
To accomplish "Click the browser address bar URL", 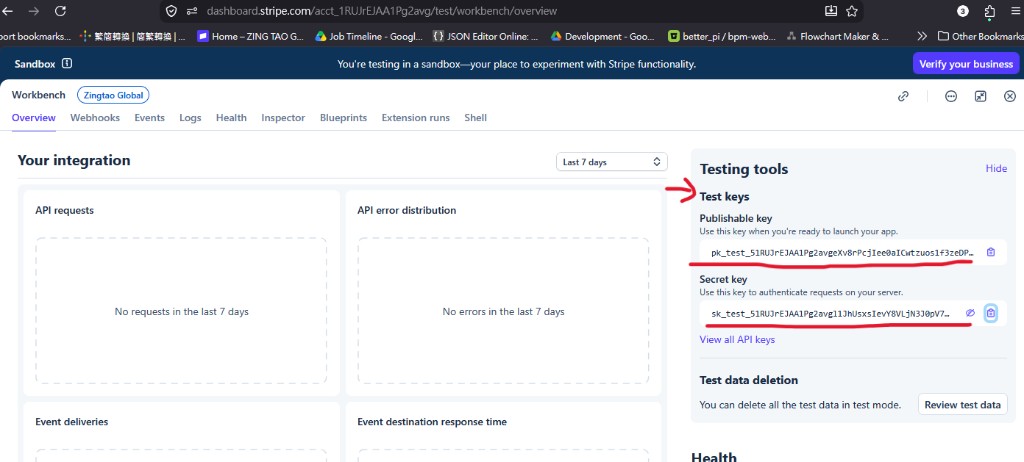I will coord(382,11).
